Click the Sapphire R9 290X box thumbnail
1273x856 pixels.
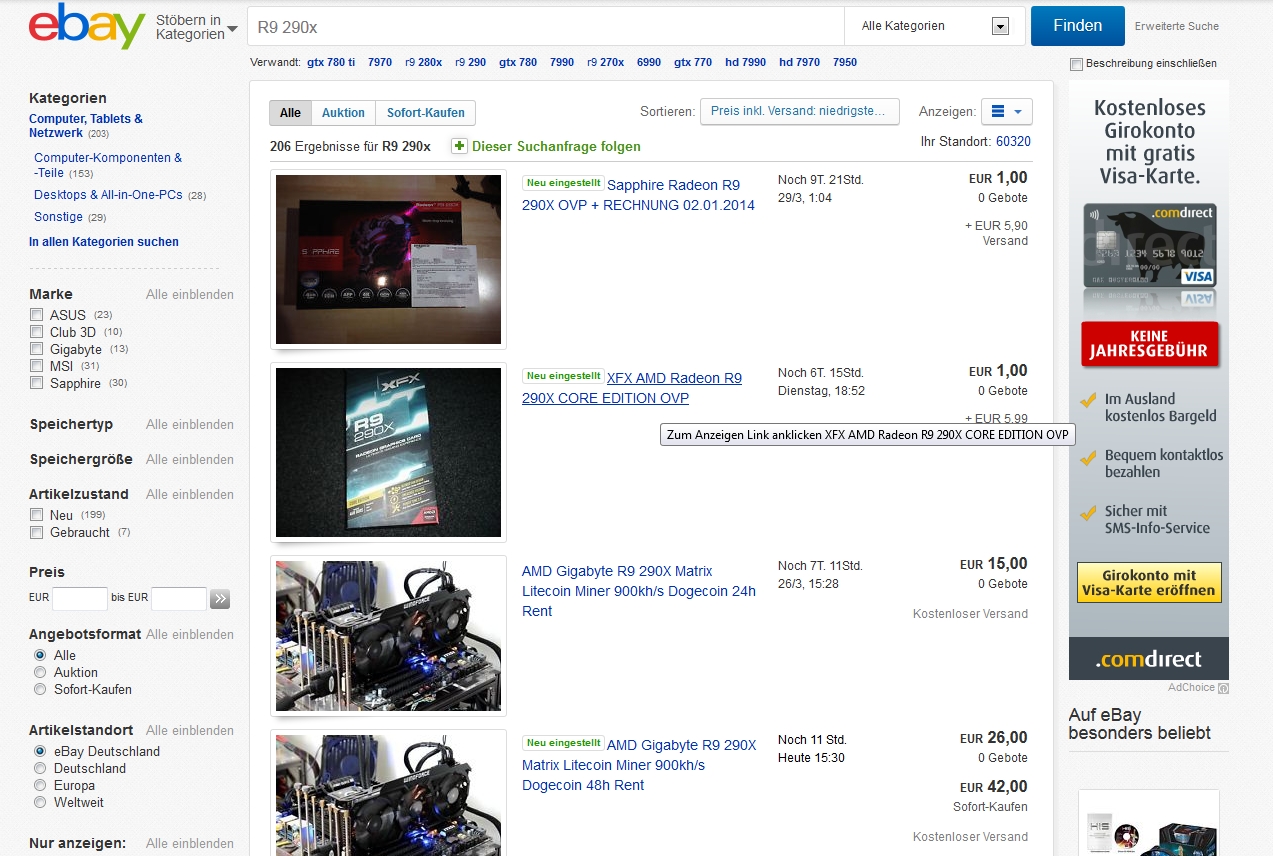(388, 260)
